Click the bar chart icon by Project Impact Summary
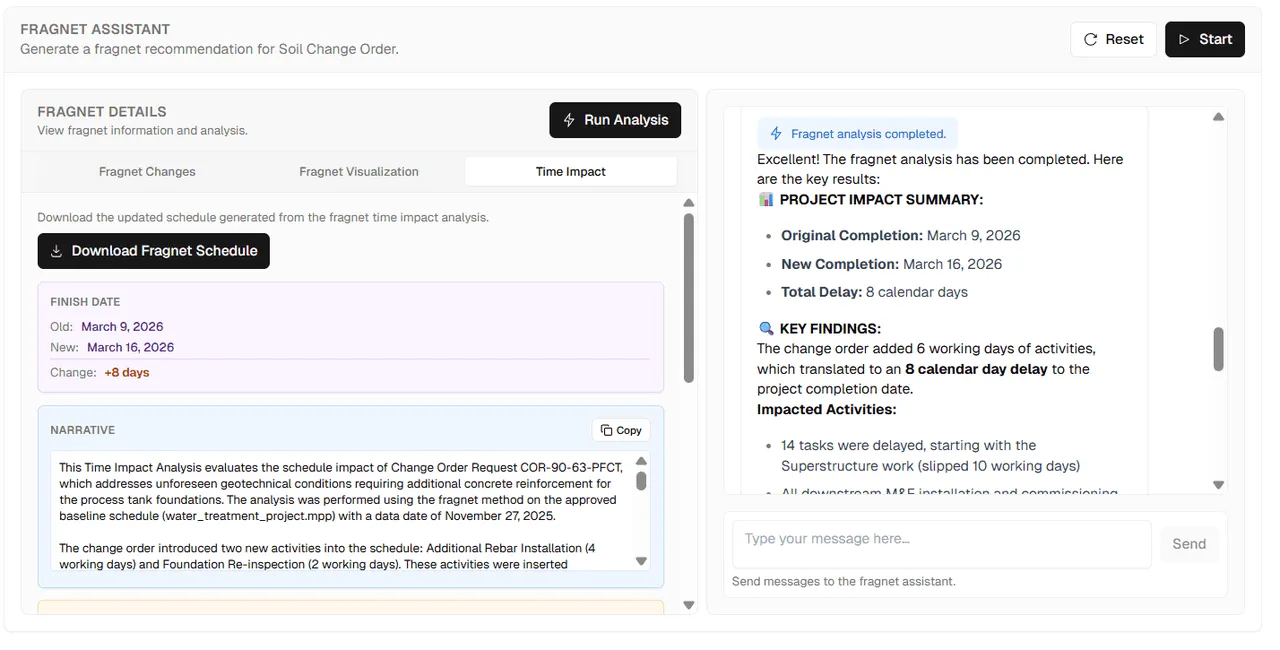Screen dimensions: 1280x650 (x=766, y=199)
